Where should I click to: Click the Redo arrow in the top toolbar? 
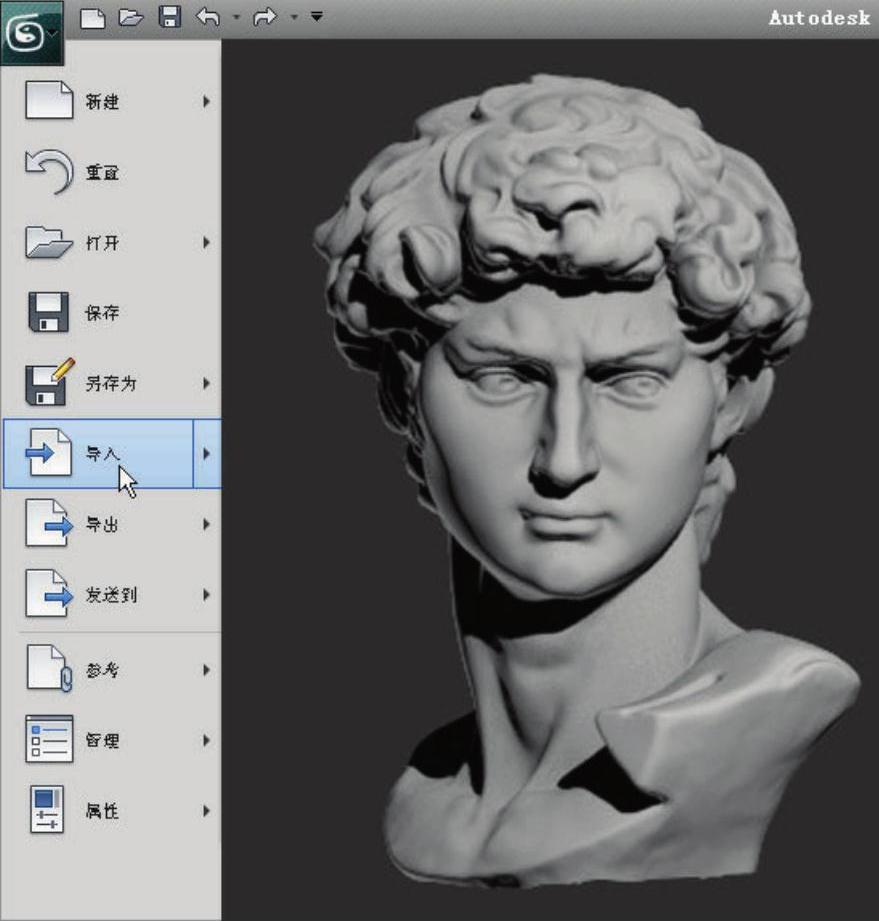coord(265,17)
